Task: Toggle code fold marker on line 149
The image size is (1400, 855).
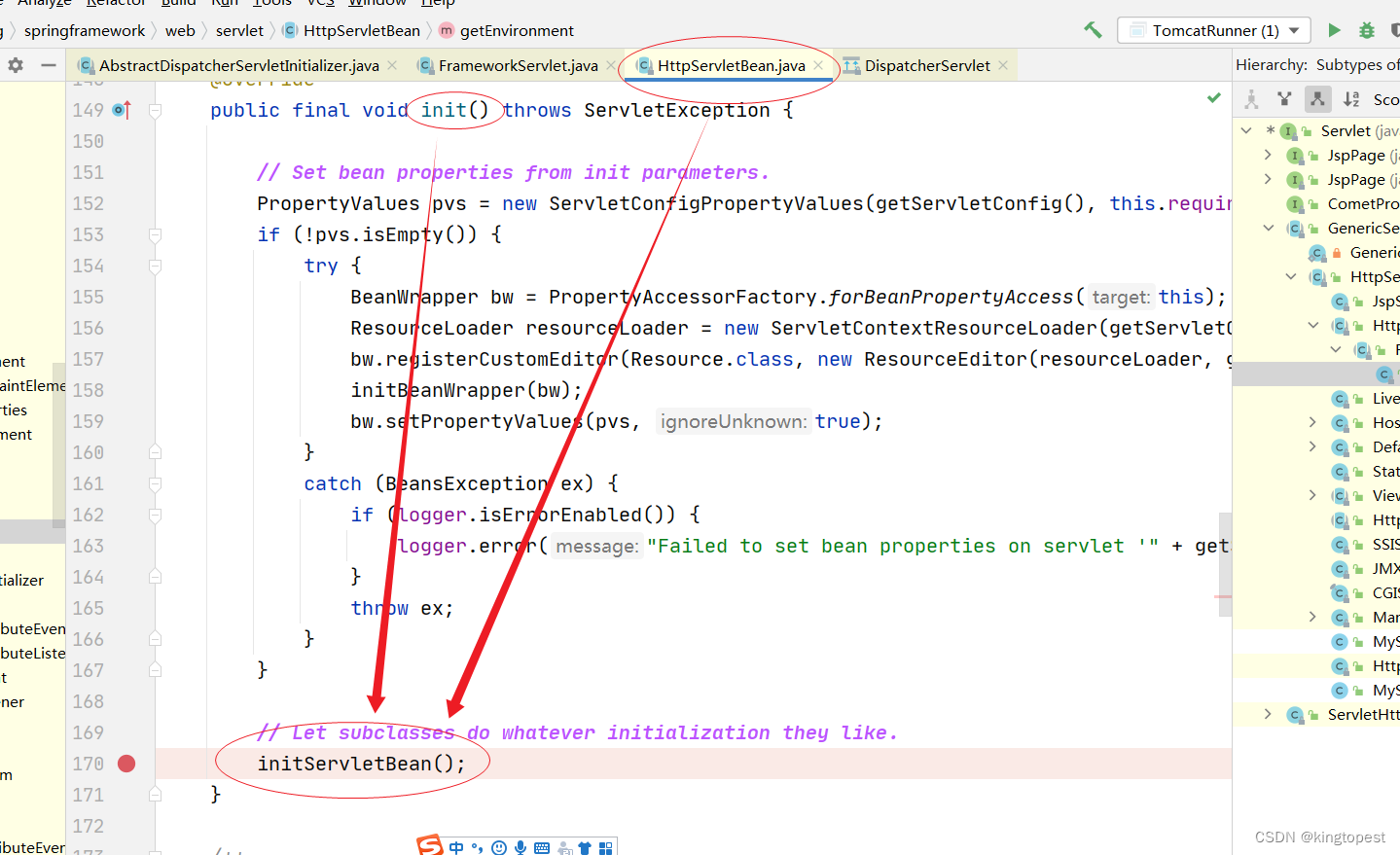Action: point(155,110)
